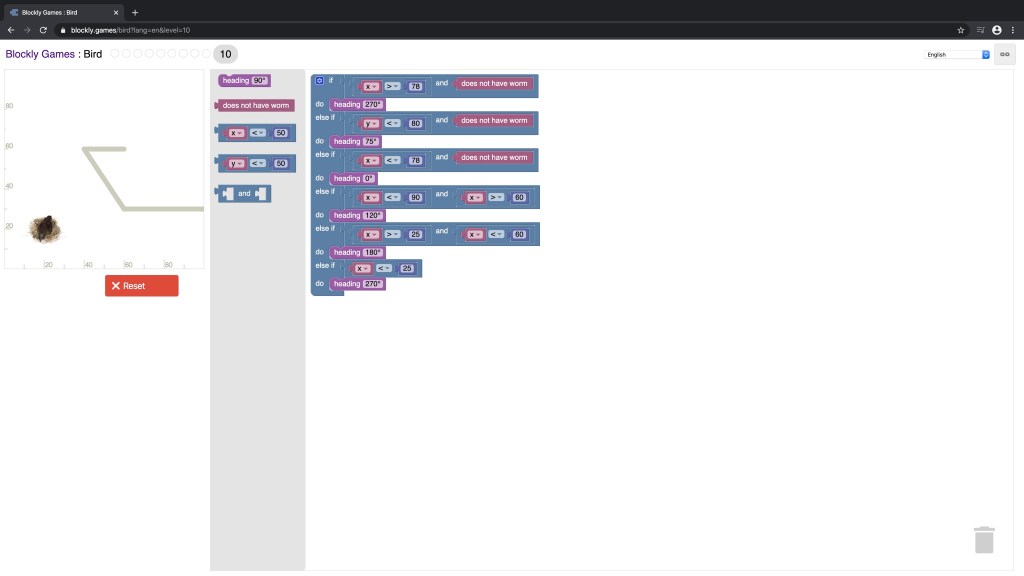
Task: Select the level 10 indicator
Action: [x=225, y=54]
